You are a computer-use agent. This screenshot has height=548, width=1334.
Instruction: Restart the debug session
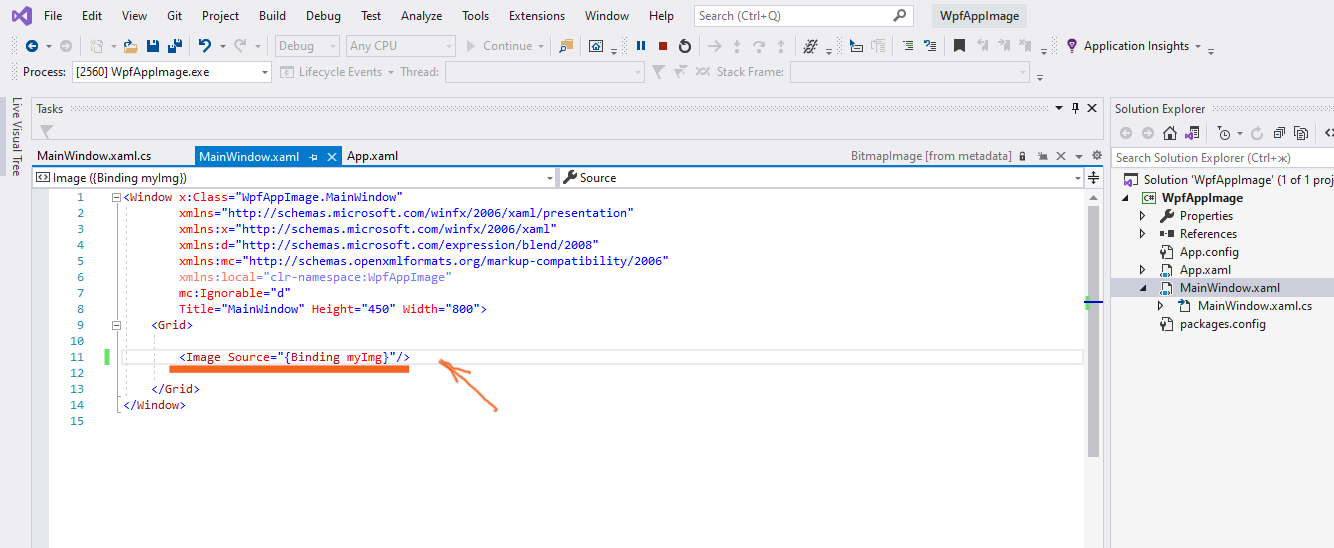click(x=685, y=46)
